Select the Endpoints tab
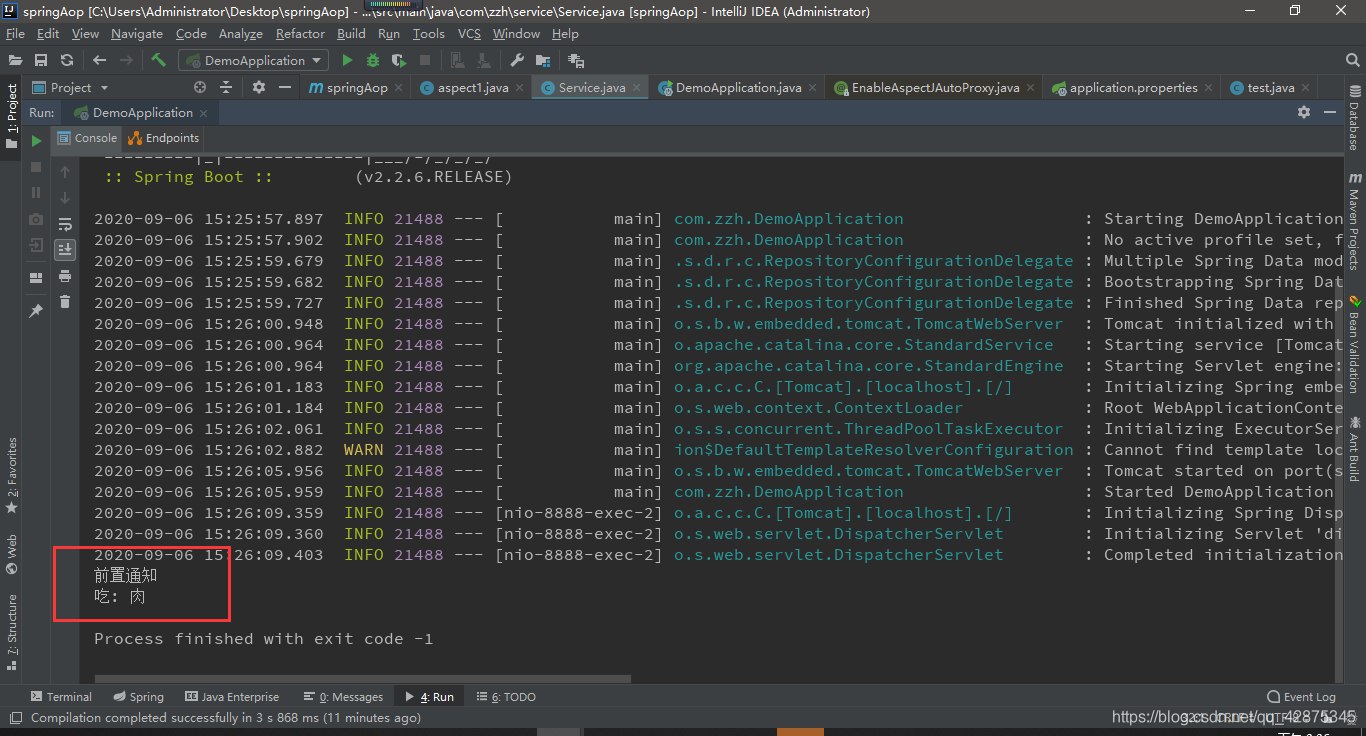This screenshot has width=1366, height=736. [x=165, y=138]
